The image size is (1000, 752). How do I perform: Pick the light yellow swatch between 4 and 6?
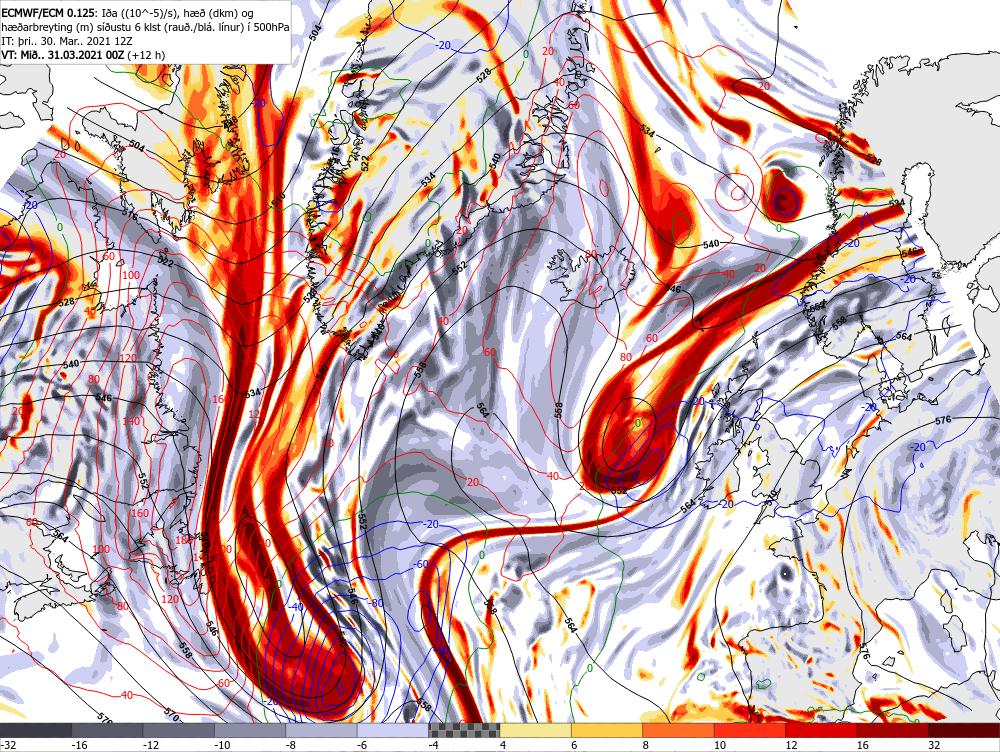pos(536,731)
